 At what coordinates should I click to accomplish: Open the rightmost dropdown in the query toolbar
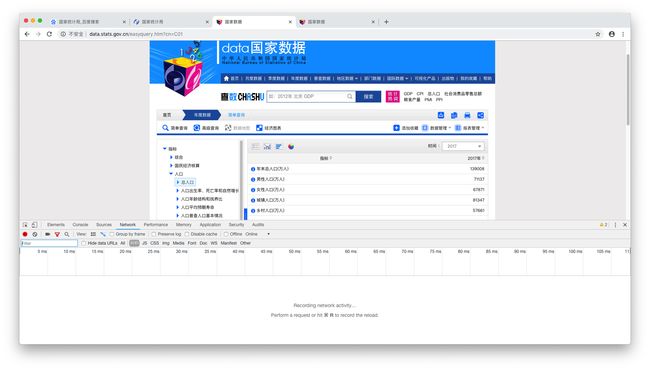(x=470, y=128)
